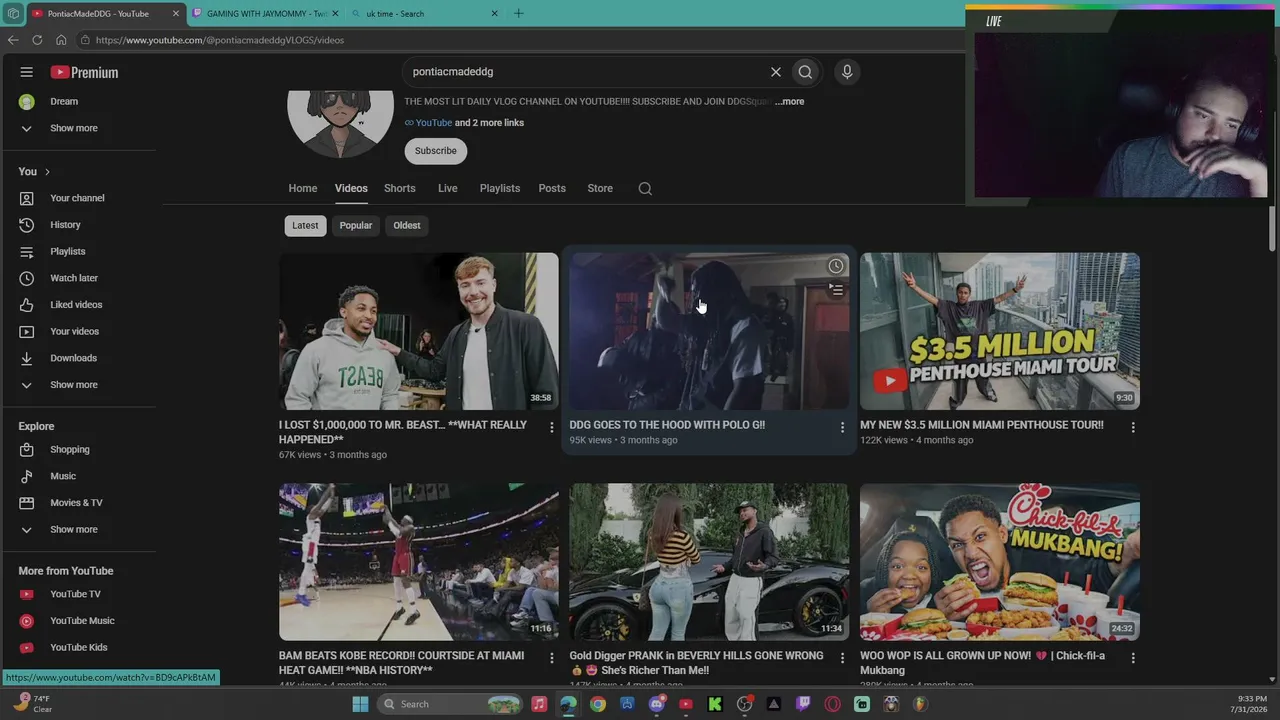Open Chrome from the taskbar

(x=598, y=704)
